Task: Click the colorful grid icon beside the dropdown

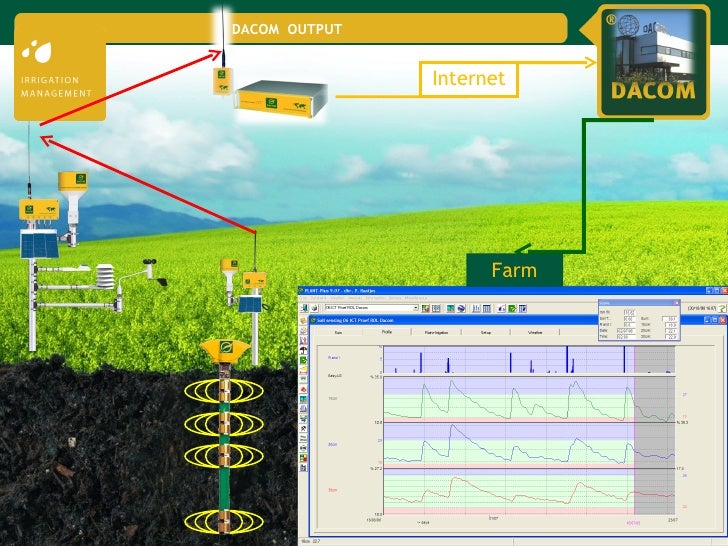Action: pos(425,308)
